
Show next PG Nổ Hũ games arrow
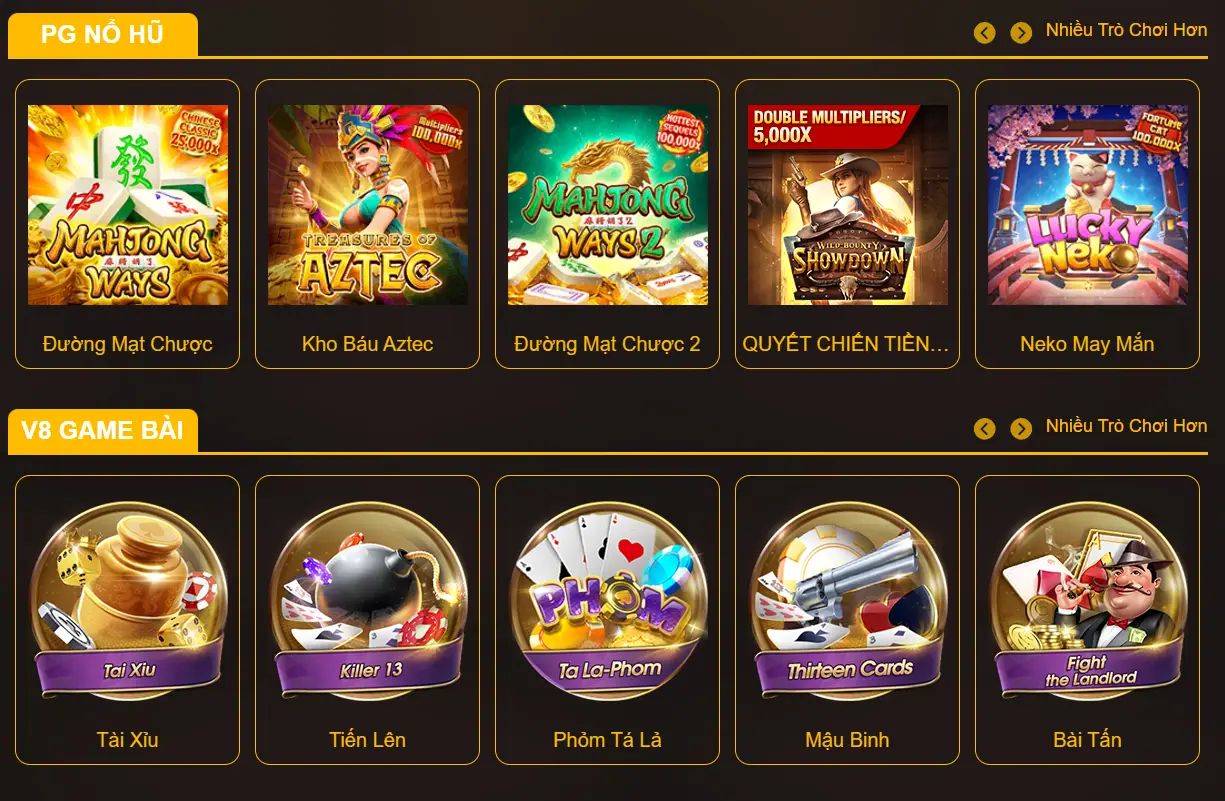[x=1021, y=33]
